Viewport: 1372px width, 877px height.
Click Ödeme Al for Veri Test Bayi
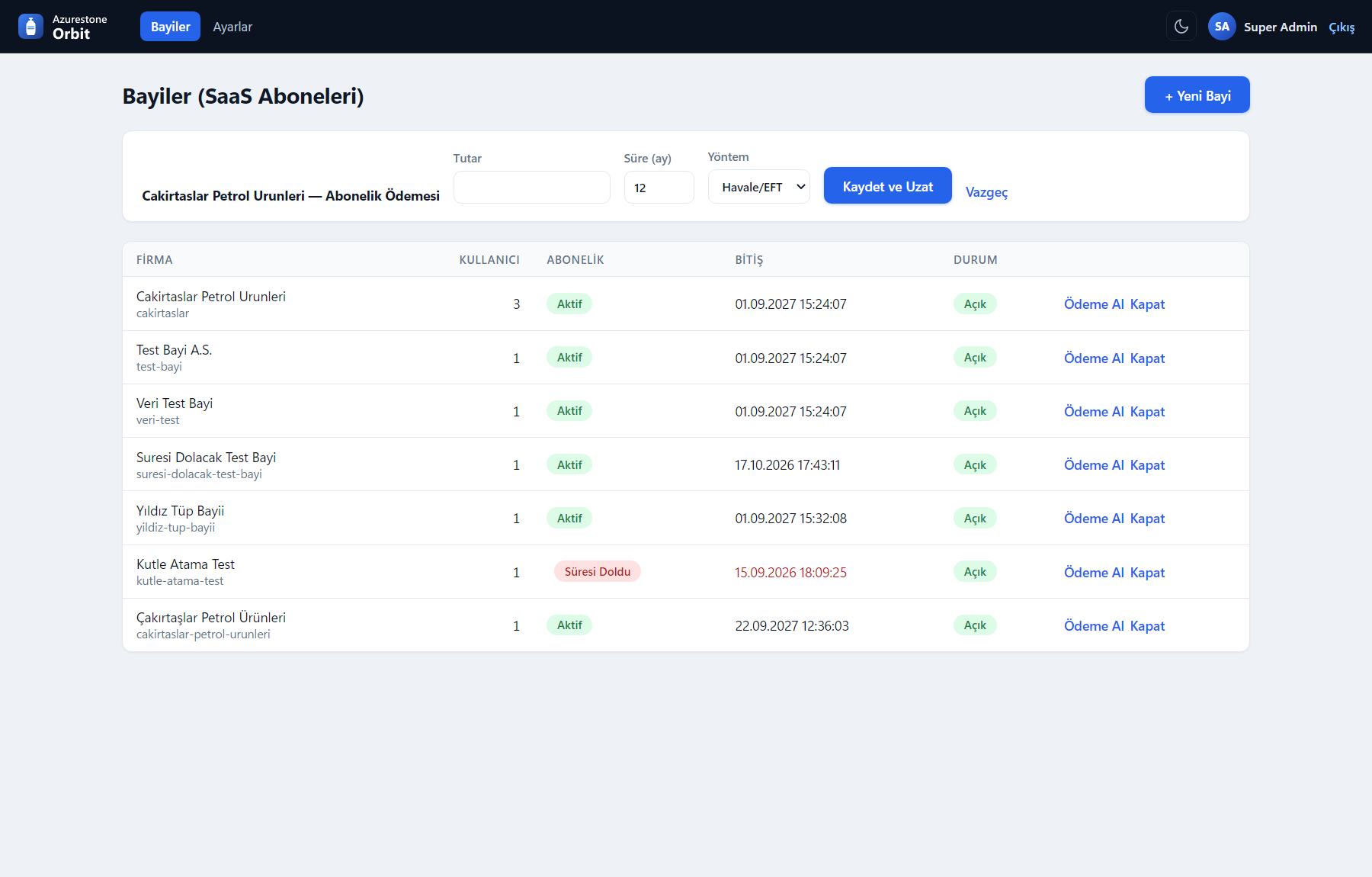tap(1094, 412)
